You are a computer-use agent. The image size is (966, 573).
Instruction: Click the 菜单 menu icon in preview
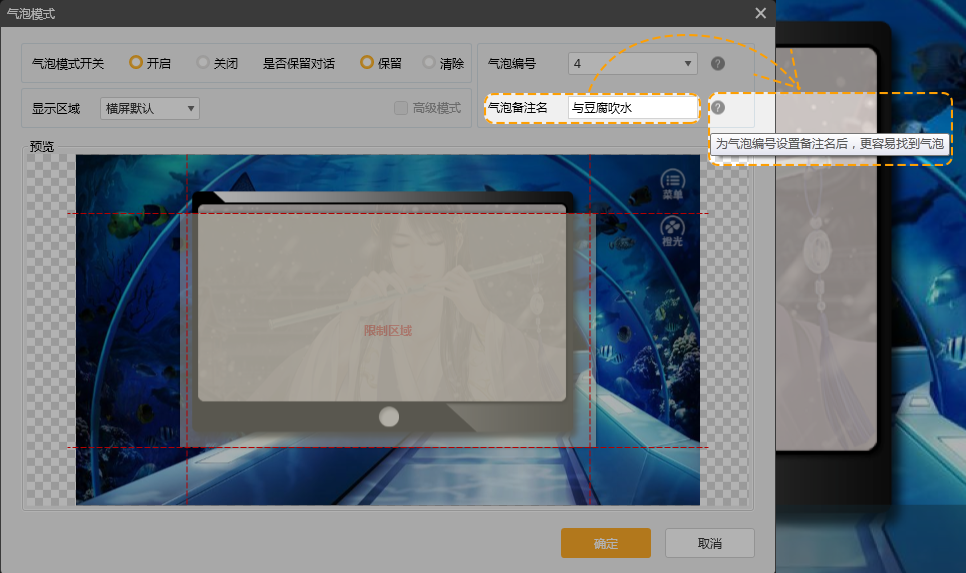coord(673,184)
